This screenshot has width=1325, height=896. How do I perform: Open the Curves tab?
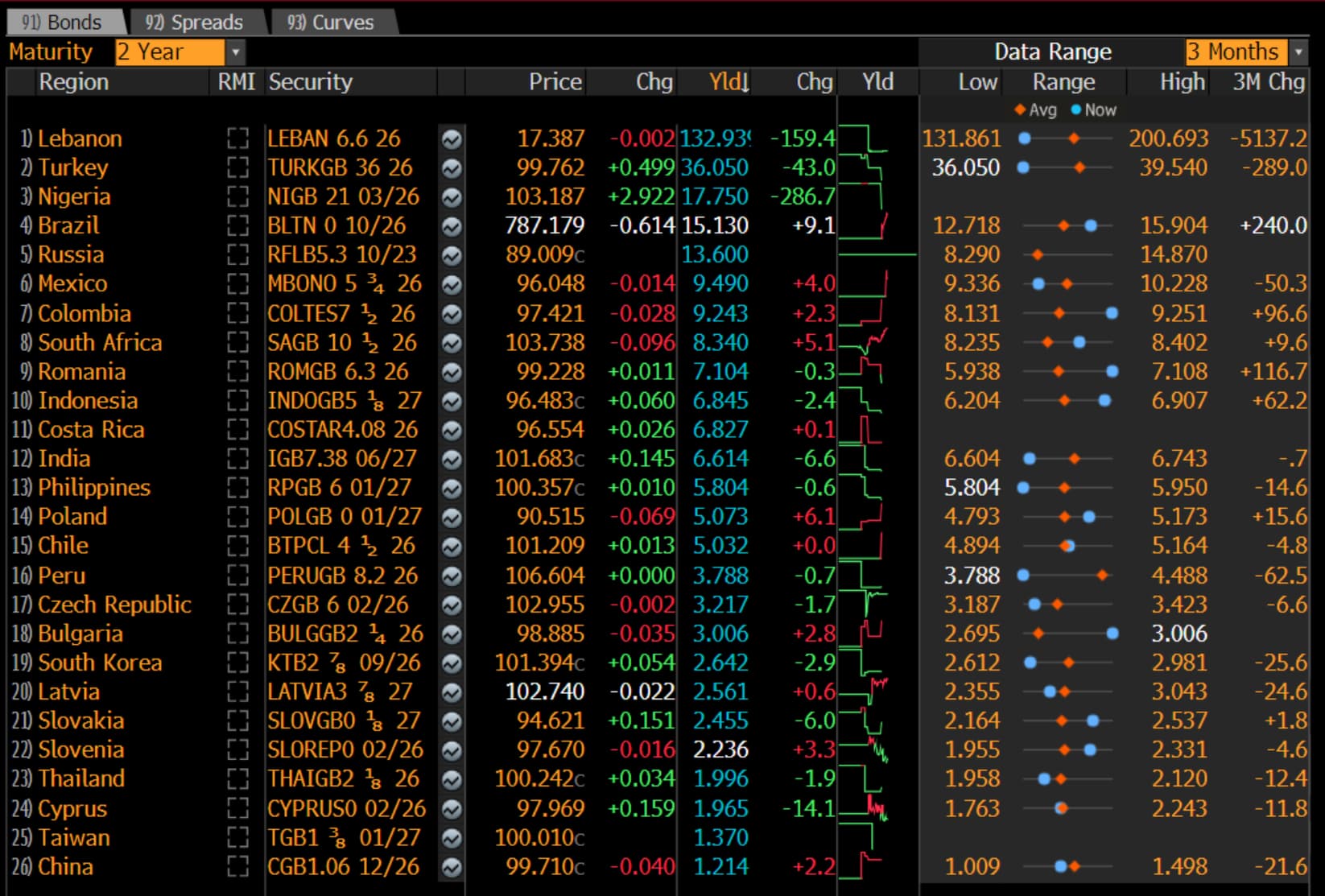click(331, 22)
